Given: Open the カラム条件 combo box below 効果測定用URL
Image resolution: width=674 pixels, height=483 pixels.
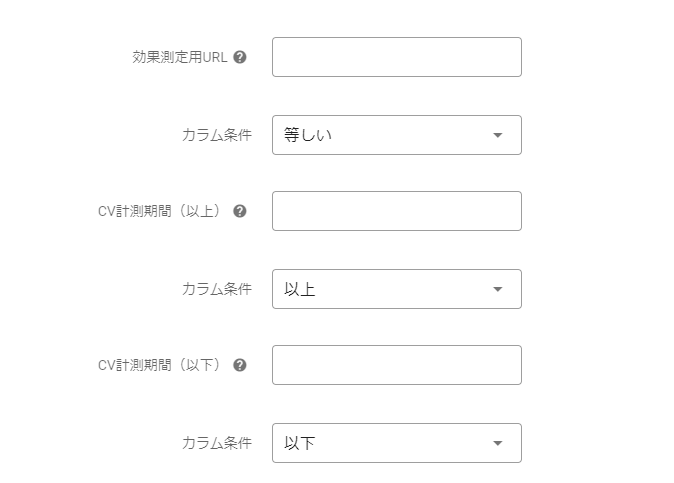Looking at the screenshot, I should (x=396, y=135).
